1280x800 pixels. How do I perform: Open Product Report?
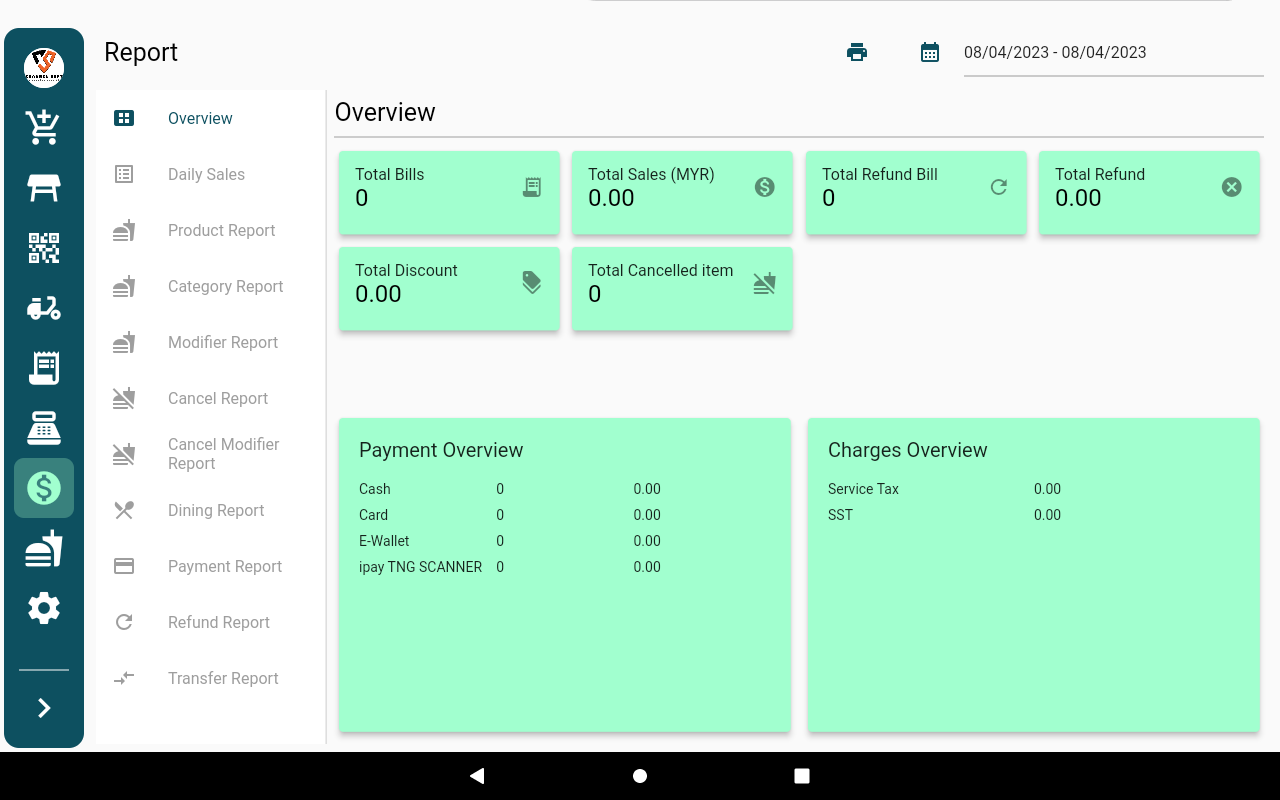click(211, 230)
